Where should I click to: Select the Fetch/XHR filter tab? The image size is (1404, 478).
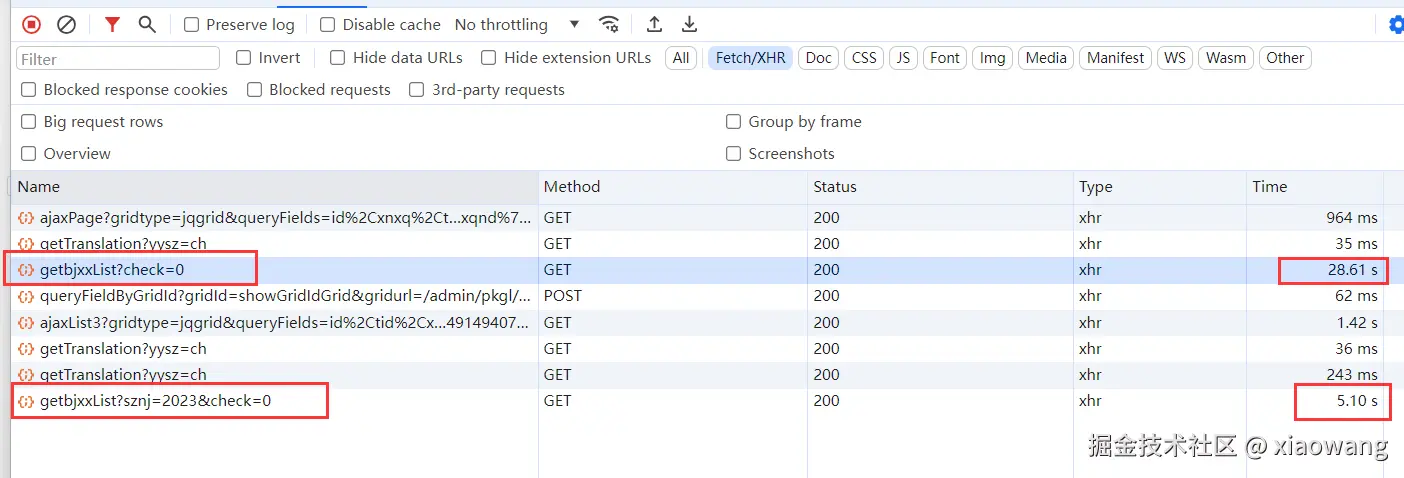point(750,58)
